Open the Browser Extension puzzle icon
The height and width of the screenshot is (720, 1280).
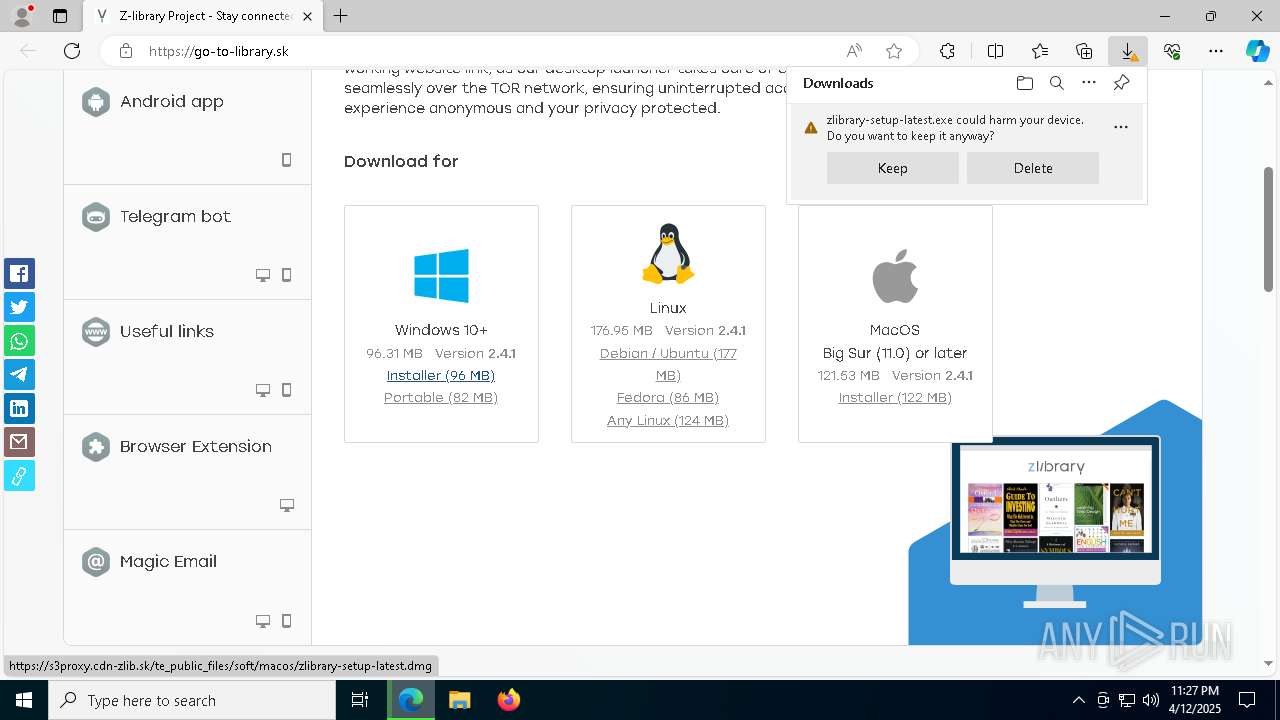tap(96, 447)
